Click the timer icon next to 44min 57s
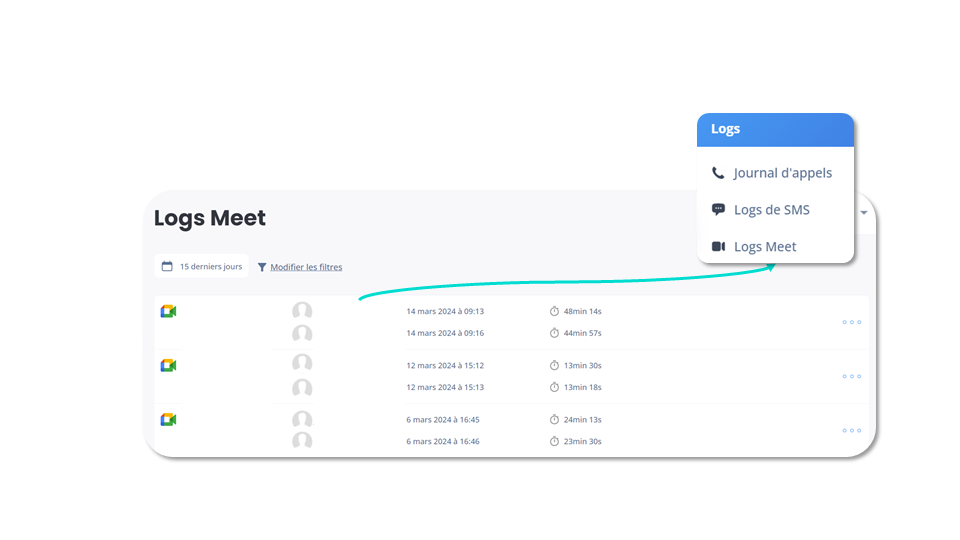This screenshot has width=960, height=540. point(554,333)
